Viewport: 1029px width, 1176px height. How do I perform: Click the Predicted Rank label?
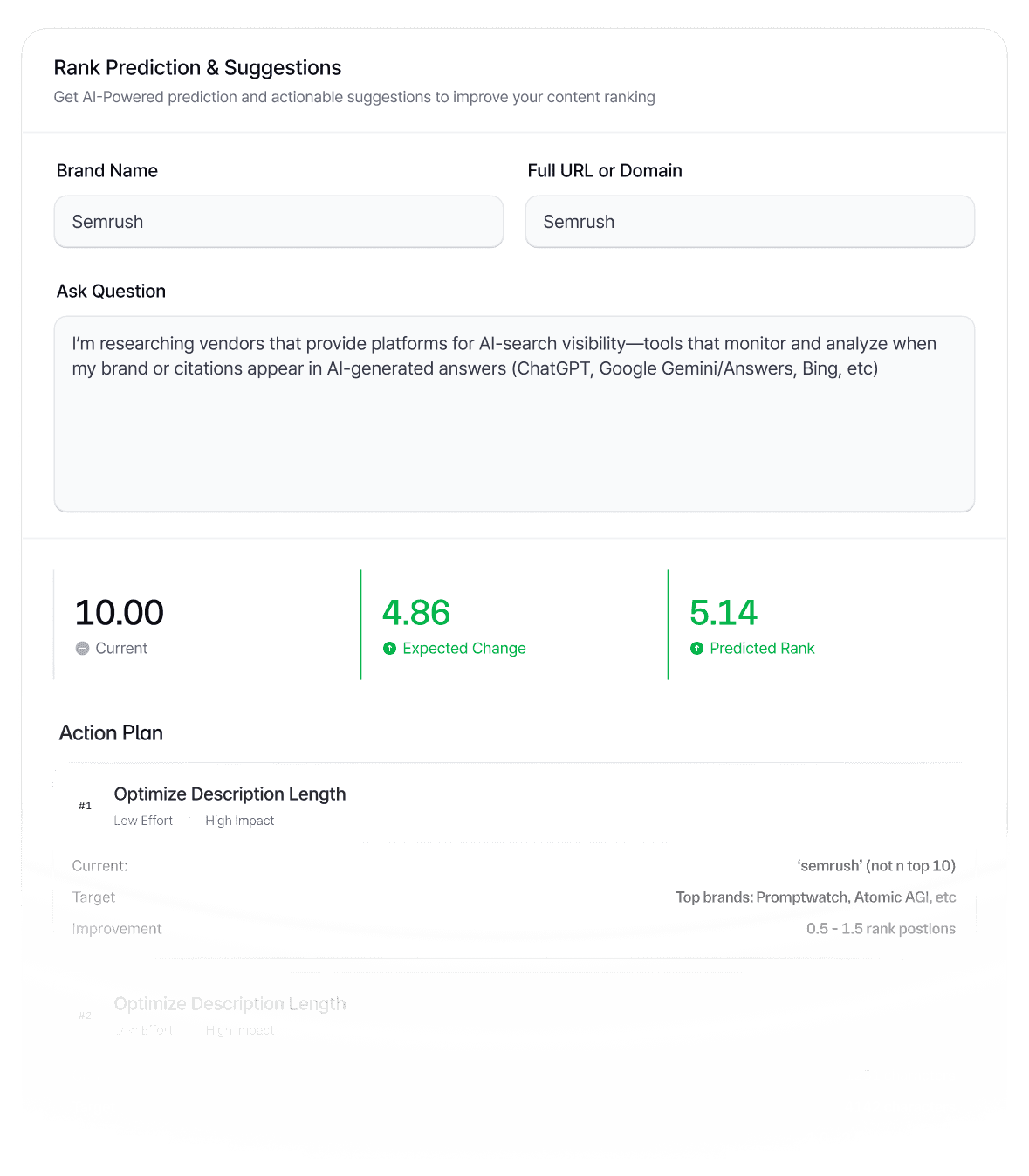coord(762,649)
